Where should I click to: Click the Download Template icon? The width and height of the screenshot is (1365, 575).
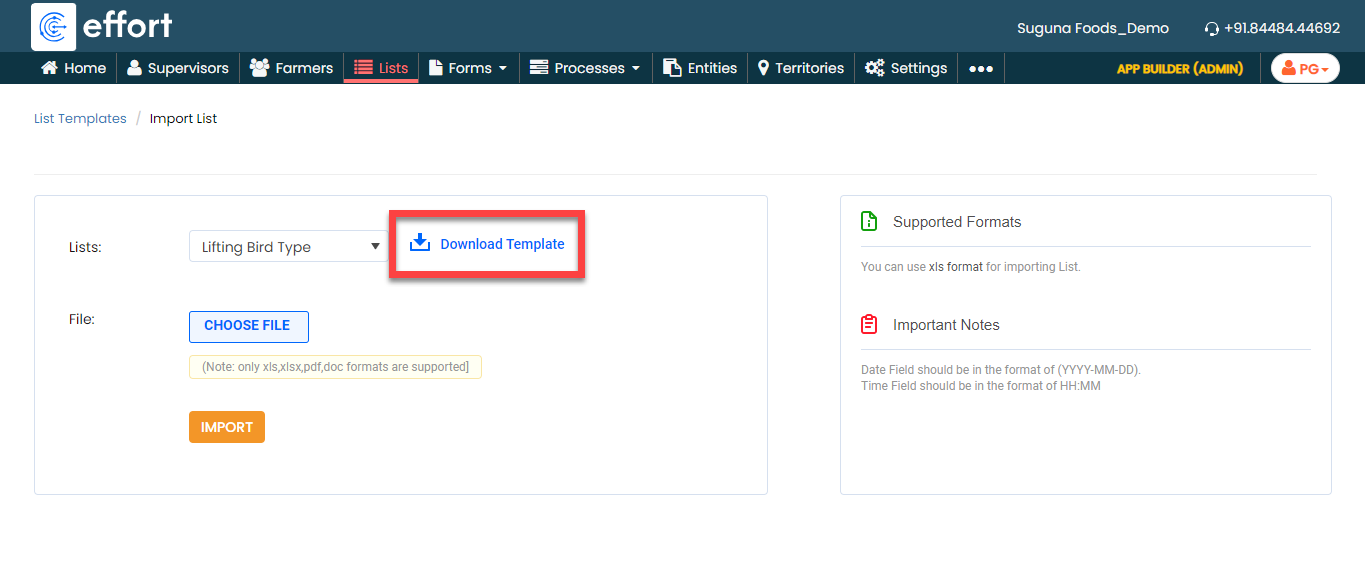click(420, 243)
